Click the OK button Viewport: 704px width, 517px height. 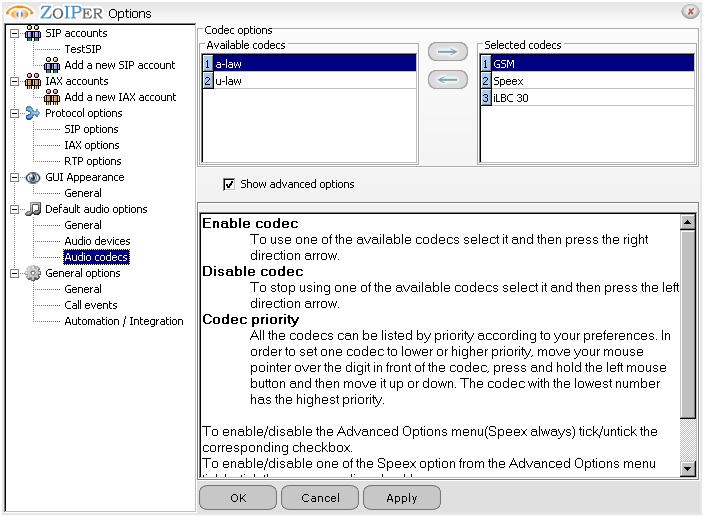tap(237, 497)
